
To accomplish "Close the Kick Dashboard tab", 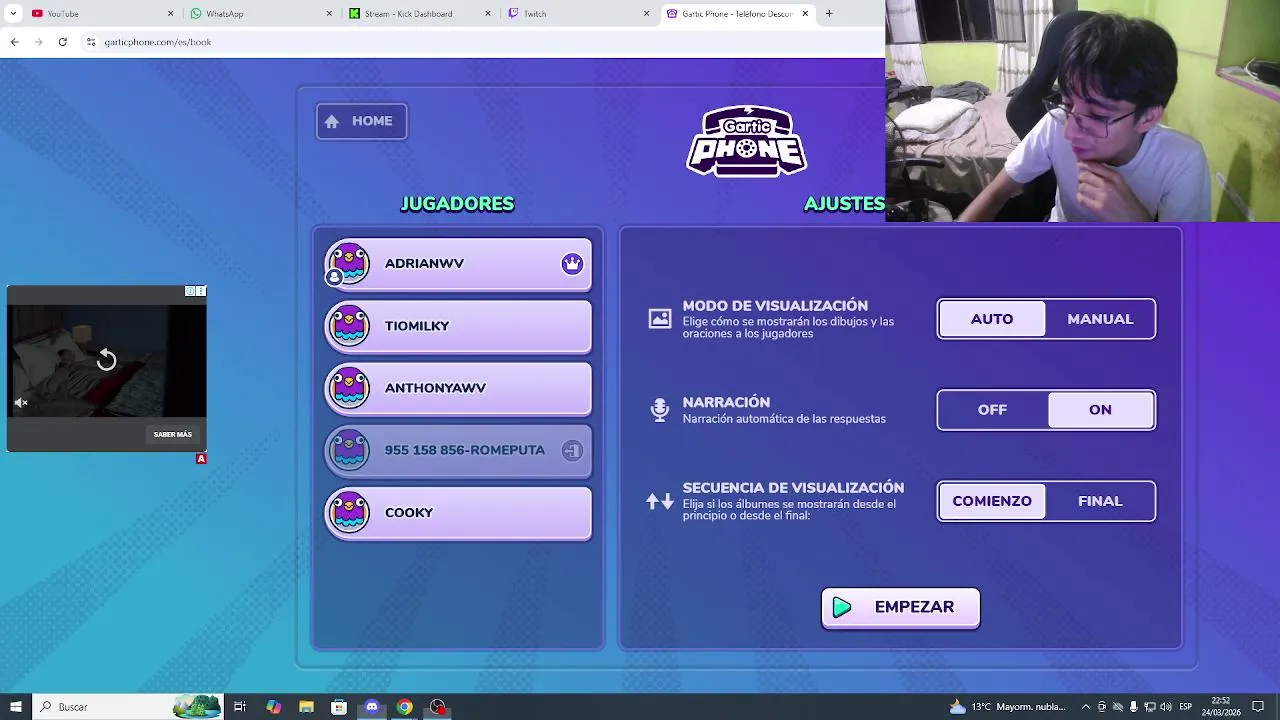I will point(488,14).
